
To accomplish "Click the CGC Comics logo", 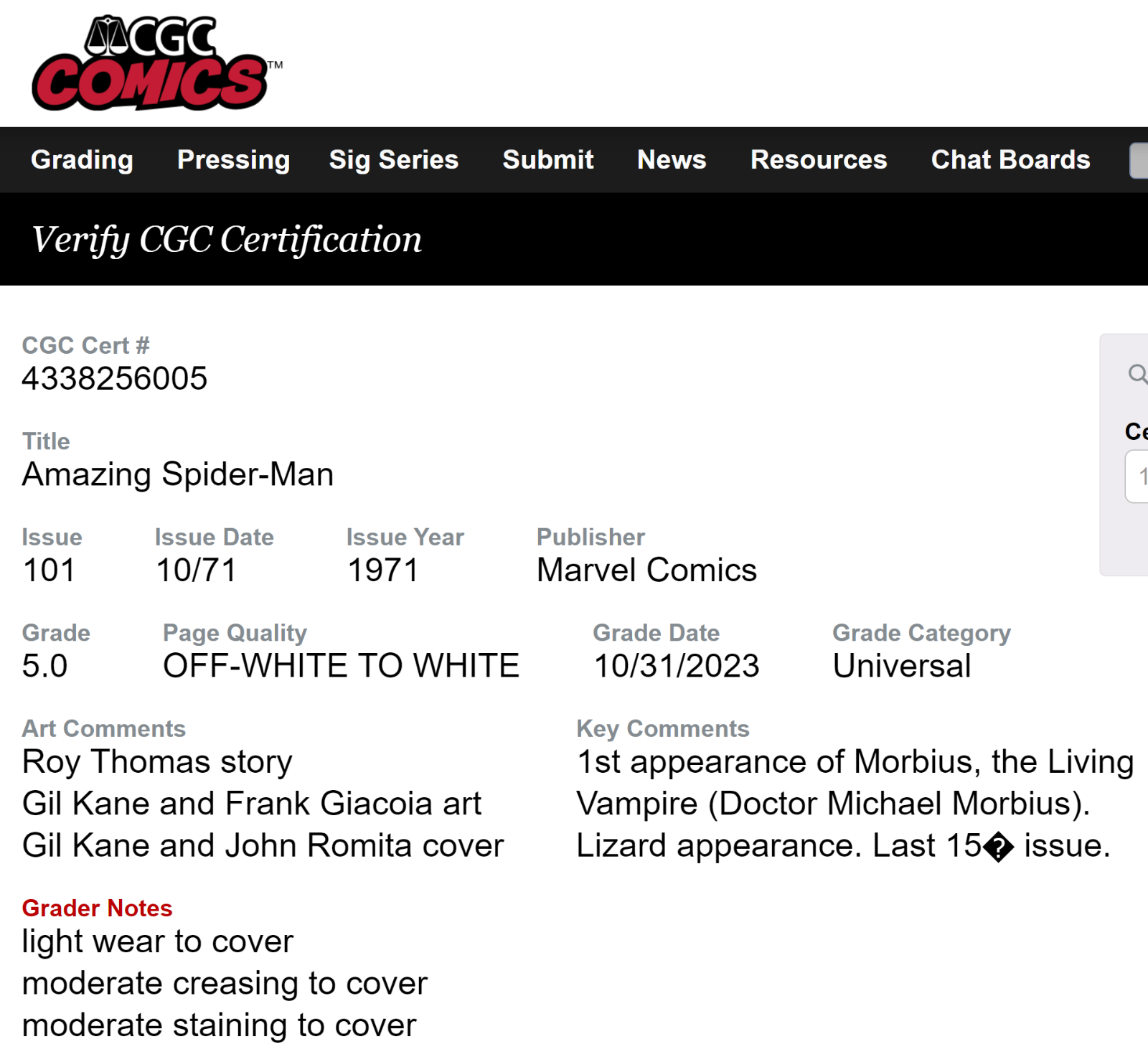I will (156, 63).
